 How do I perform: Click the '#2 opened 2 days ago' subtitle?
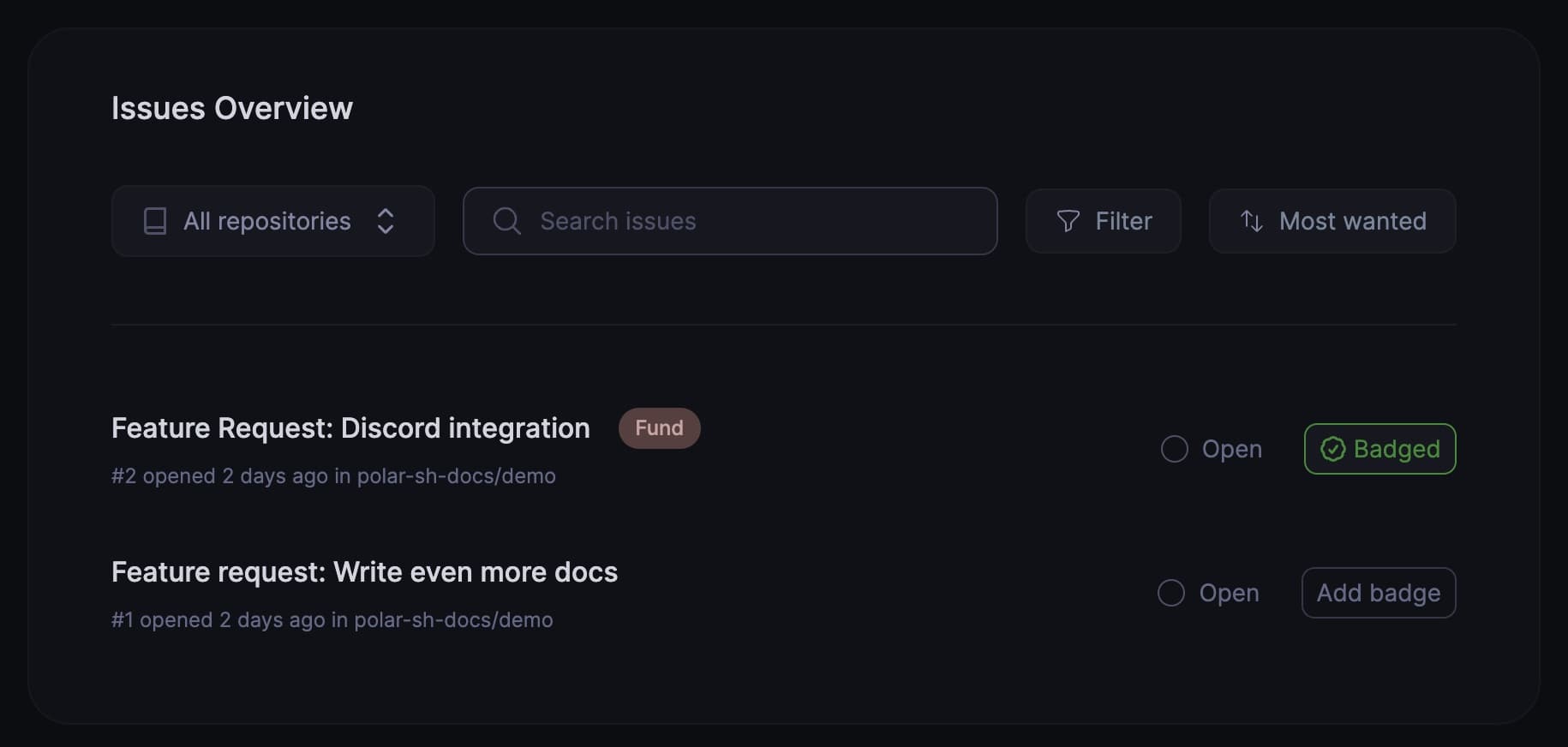click(x=333, y=475)
